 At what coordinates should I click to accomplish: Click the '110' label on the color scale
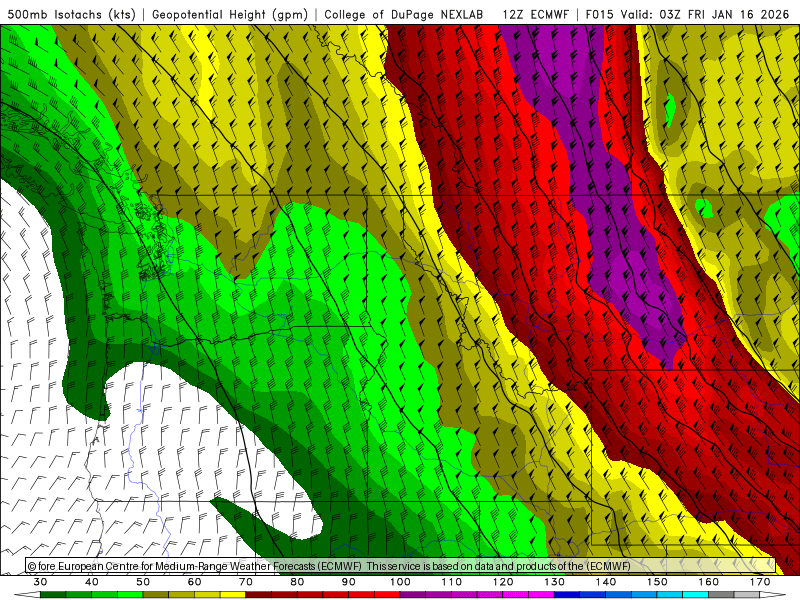pos(452,582)
